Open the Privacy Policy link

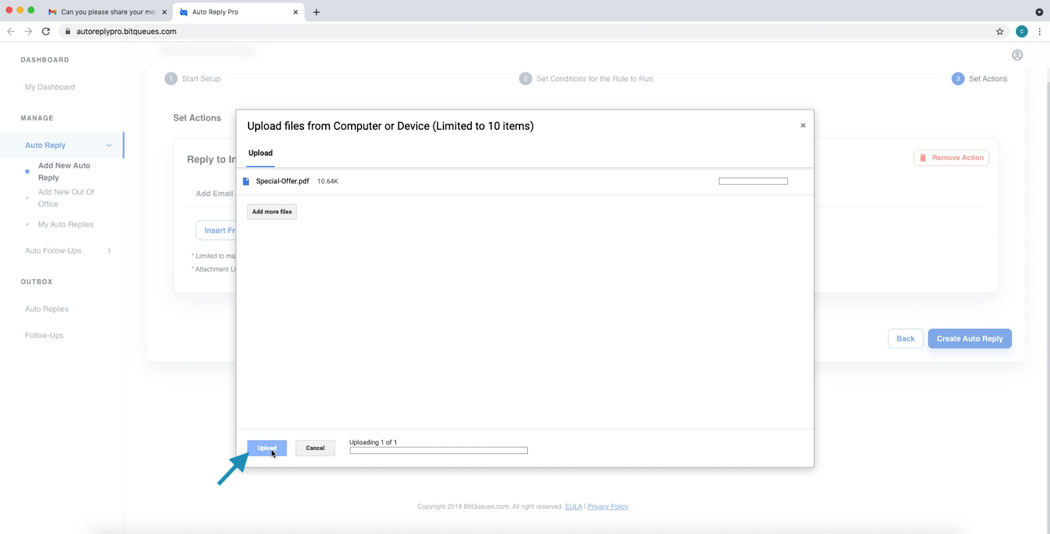[x=607, y=507]
